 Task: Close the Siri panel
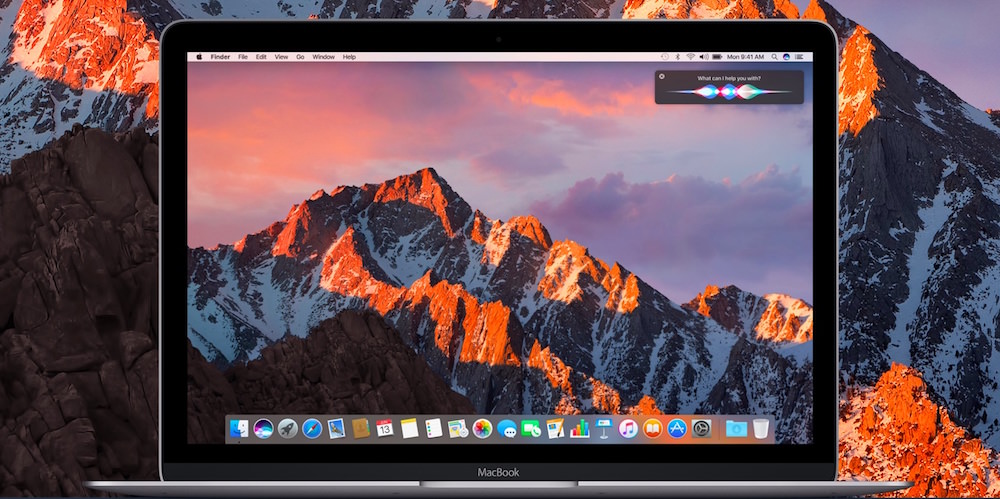pyautogui.click(x=661, y=77)
